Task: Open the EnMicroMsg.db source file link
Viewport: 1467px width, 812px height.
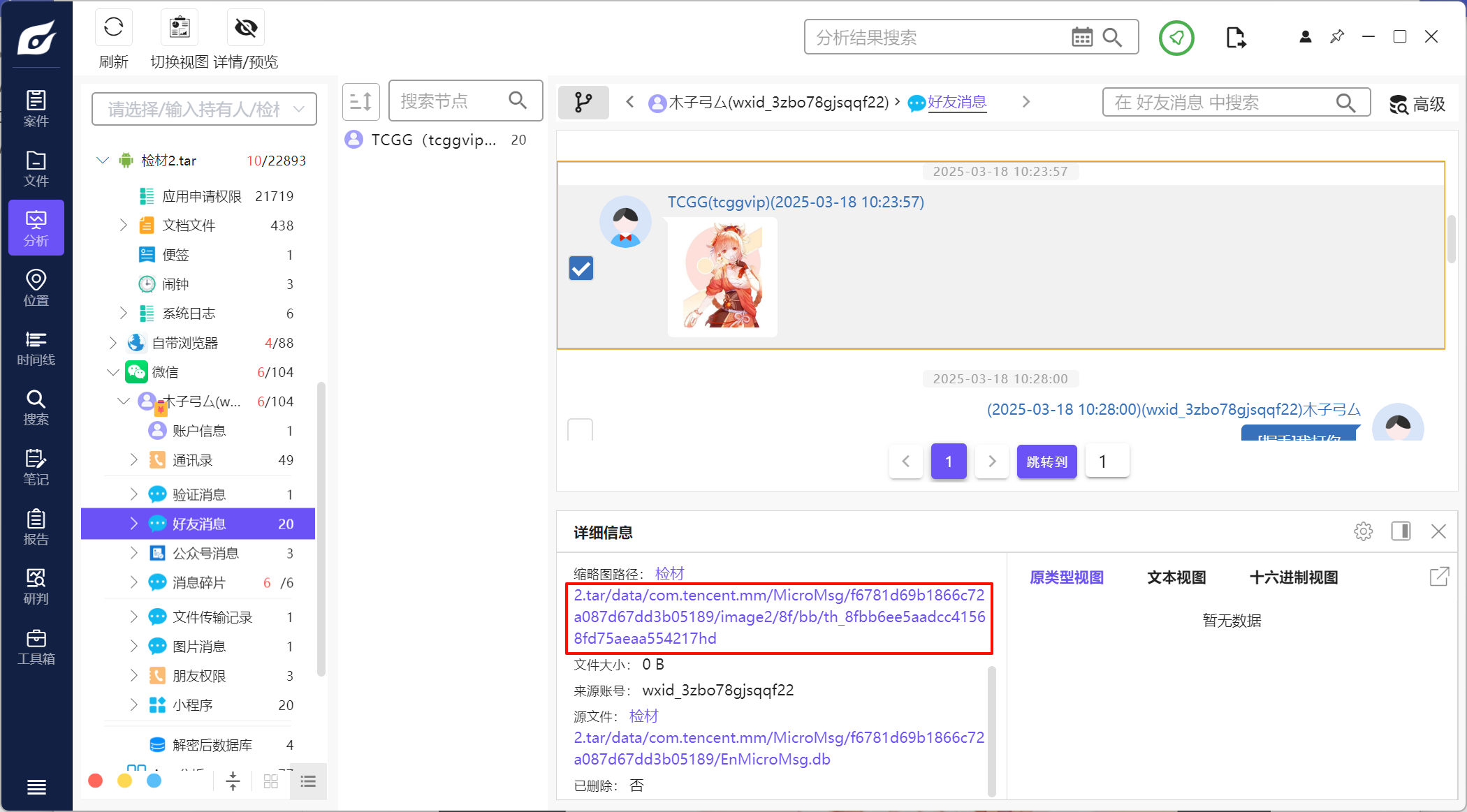Action: tap(779, 748)
